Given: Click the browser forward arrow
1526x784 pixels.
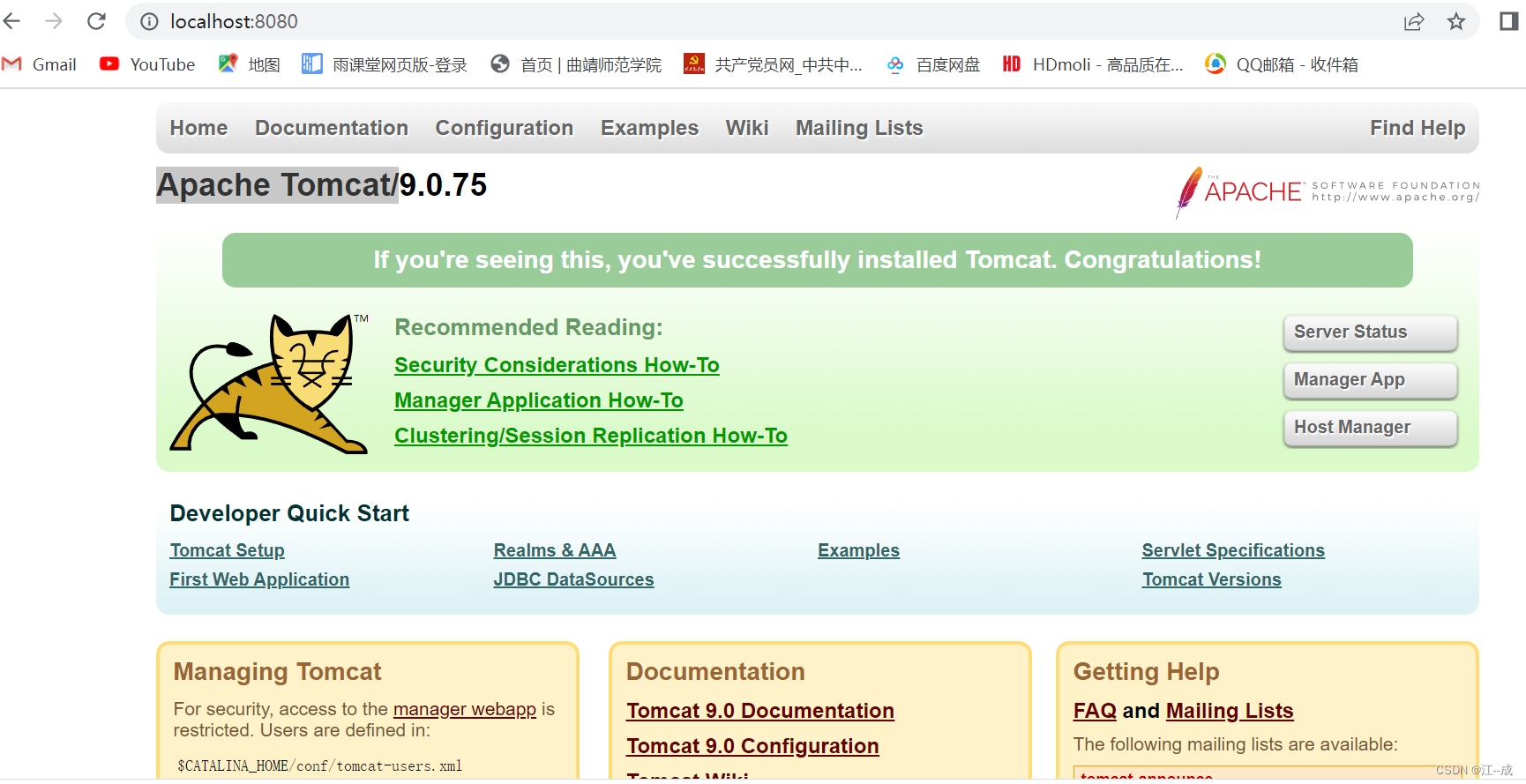Looking at the screenshot, I should coord(54,21).
